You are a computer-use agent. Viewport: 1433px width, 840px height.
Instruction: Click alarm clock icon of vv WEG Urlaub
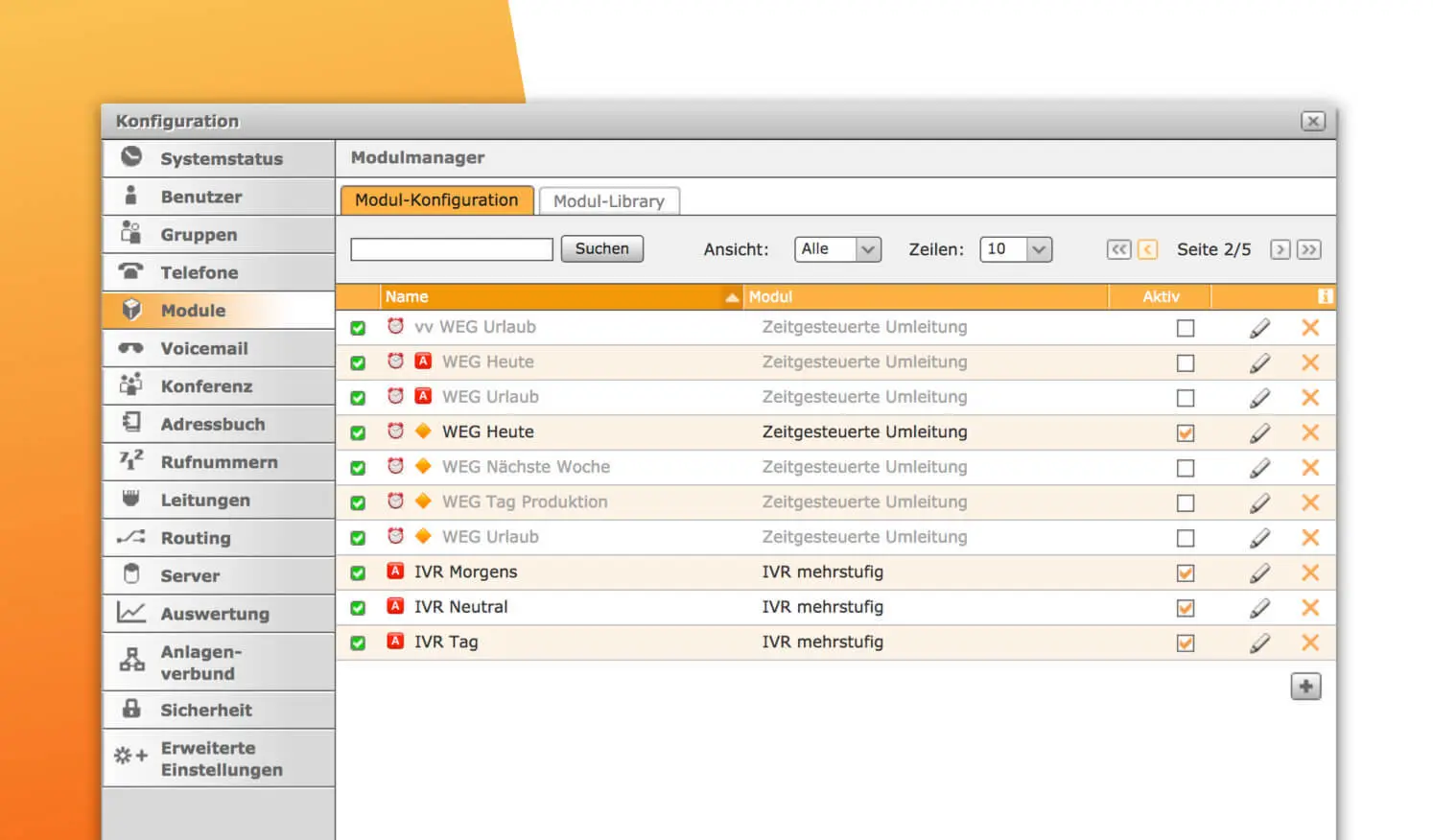pos(395,326)
